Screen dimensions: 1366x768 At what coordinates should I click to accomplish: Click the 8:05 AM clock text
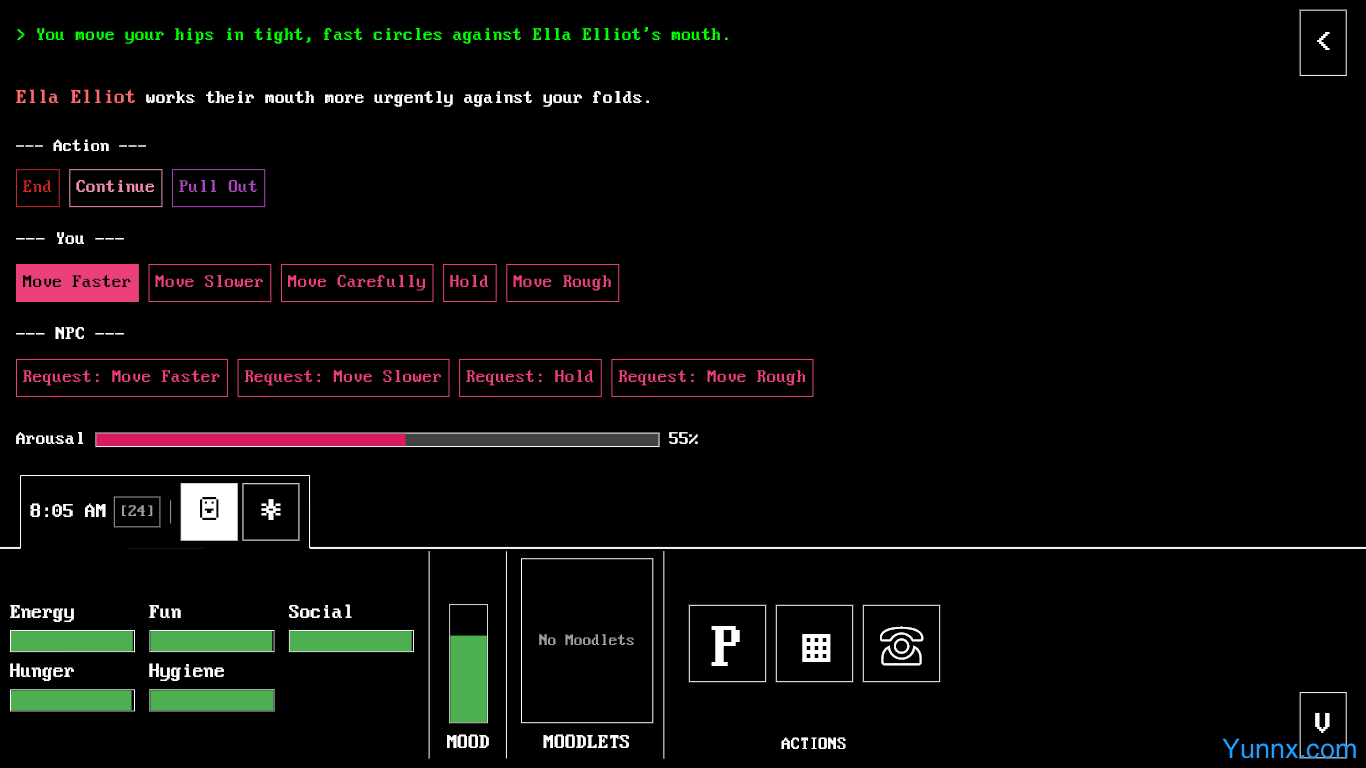coord(67,511)
